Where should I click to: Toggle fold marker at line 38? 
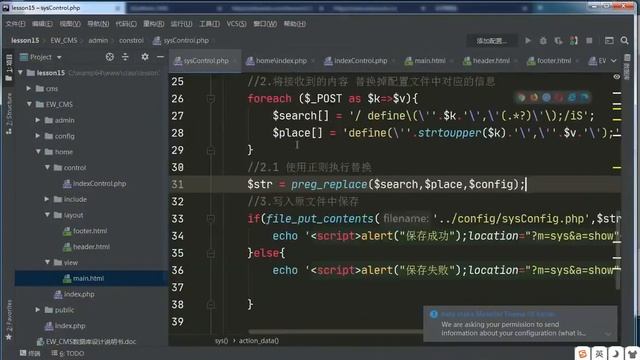coord(211,304)
